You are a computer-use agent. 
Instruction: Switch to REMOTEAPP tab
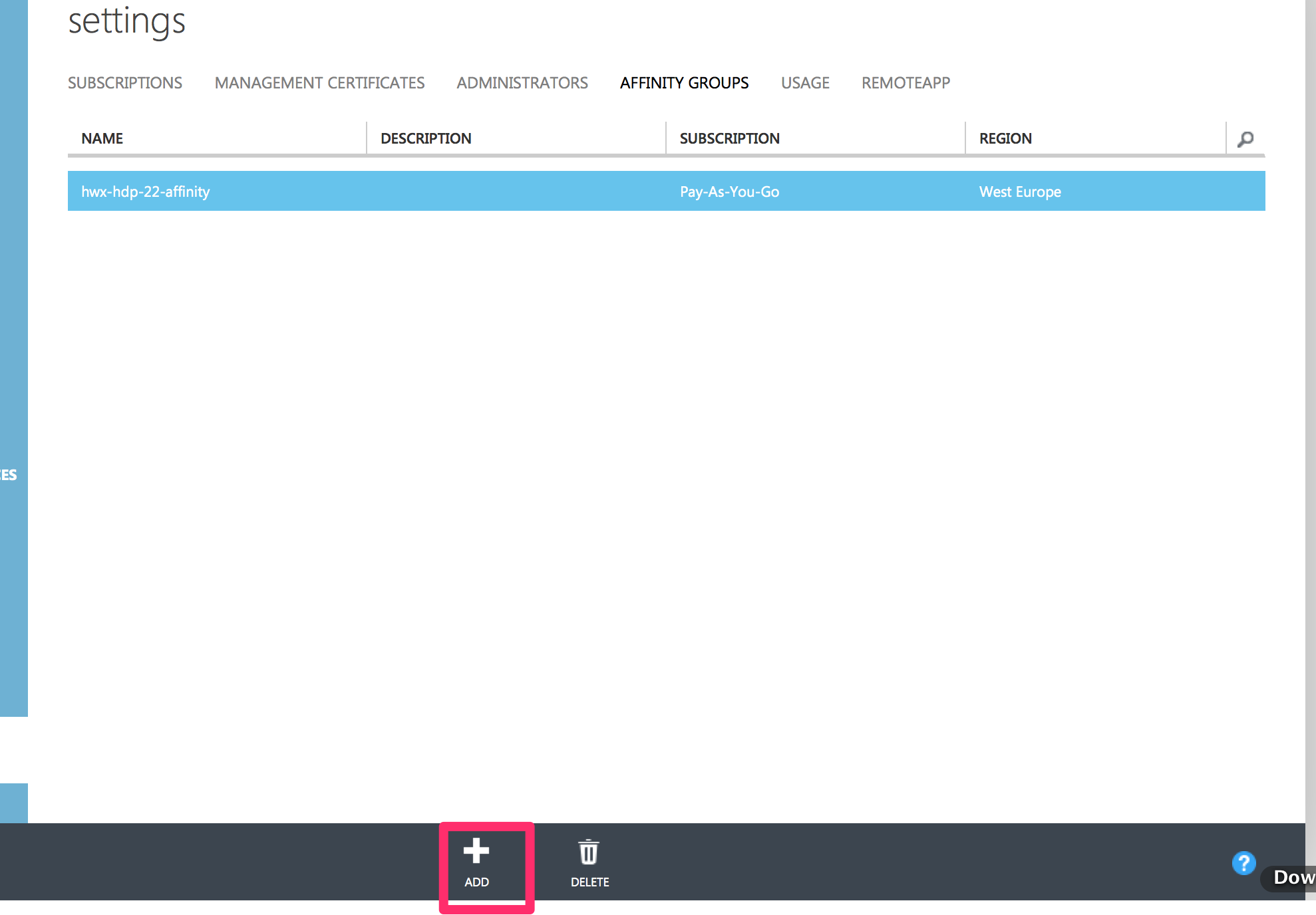(905, 83)
